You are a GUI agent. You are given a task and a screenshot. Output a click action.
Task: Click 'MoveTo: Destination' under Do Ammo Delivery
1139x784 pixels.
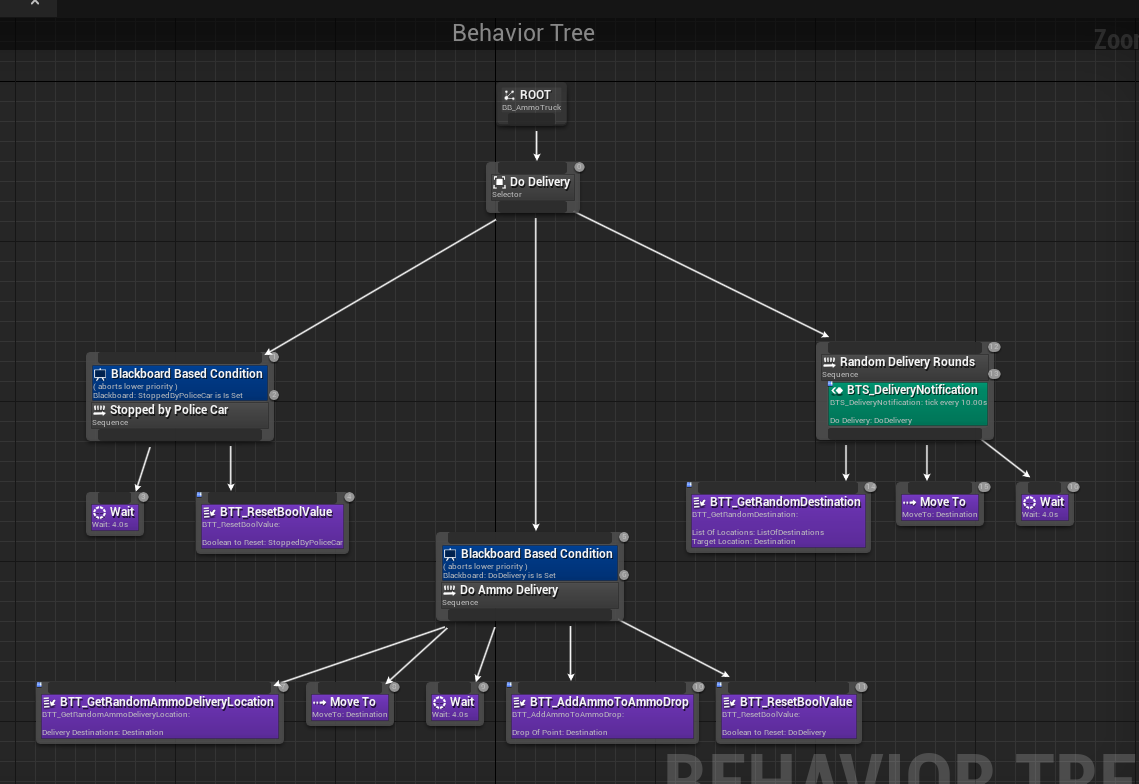point(350,715)
